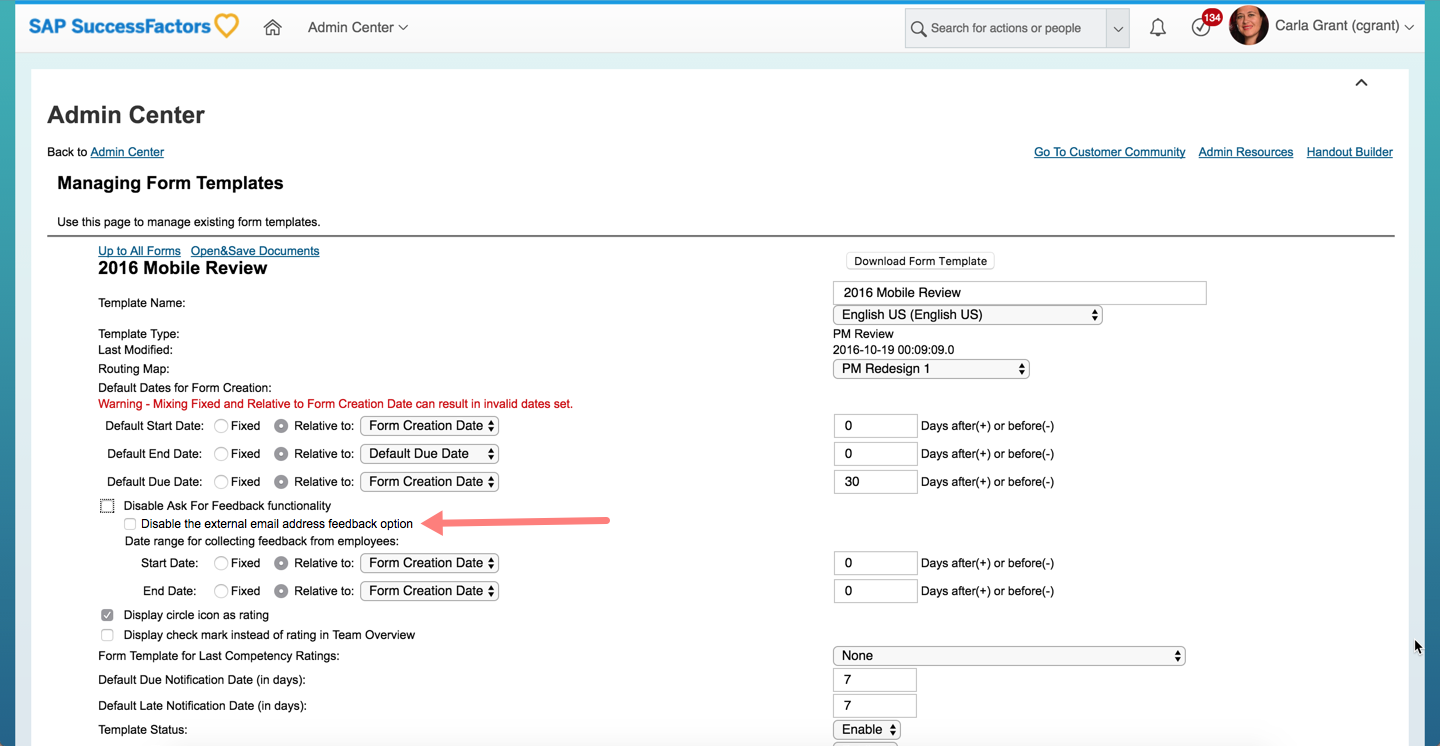This screenshot has height=746, width=1440.
Task: Follow the Back to Admin Center link
Action: (x=127, y=152)
